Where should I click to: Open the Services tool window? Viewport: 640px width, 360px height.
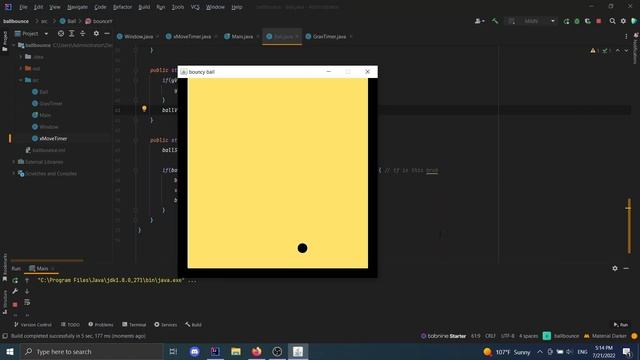point(166,324)
